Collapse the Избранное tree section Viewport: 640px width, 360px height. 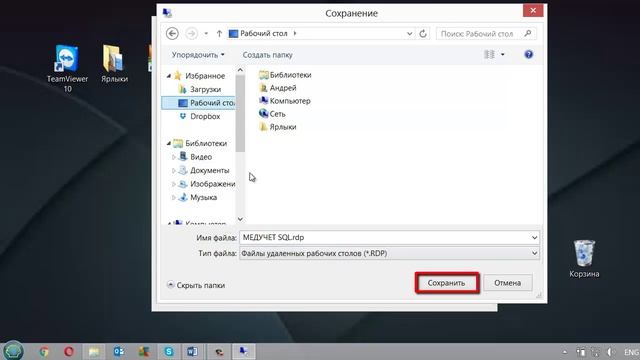[169, 76]
